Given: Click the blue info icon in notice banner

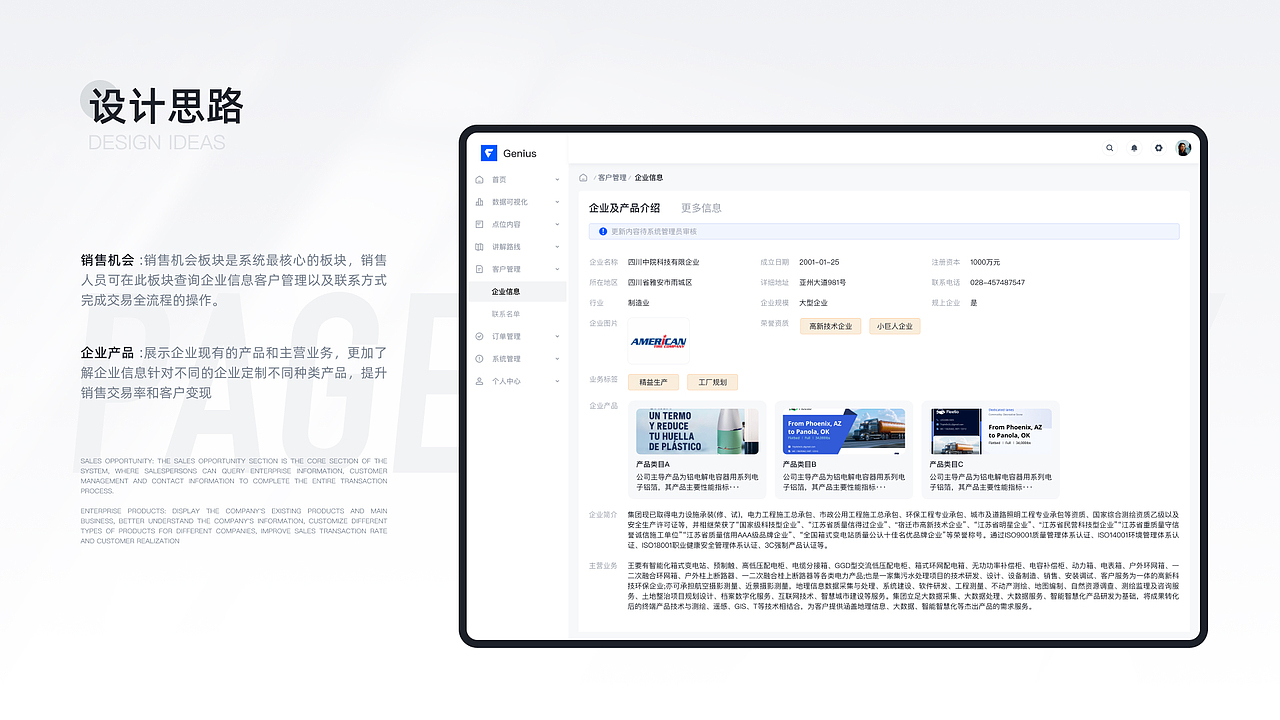Looking at the screenshot, I should 603,231.
